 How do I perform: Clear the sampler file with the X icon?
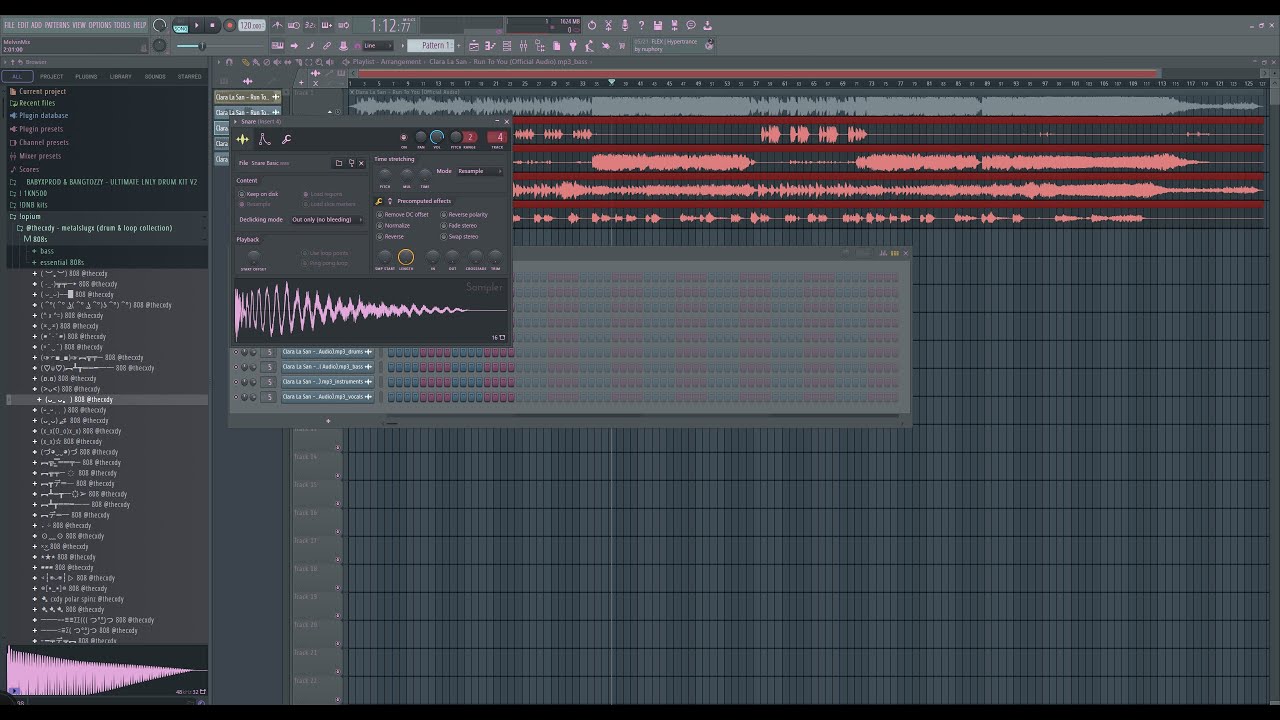click(x=361, y=163)
